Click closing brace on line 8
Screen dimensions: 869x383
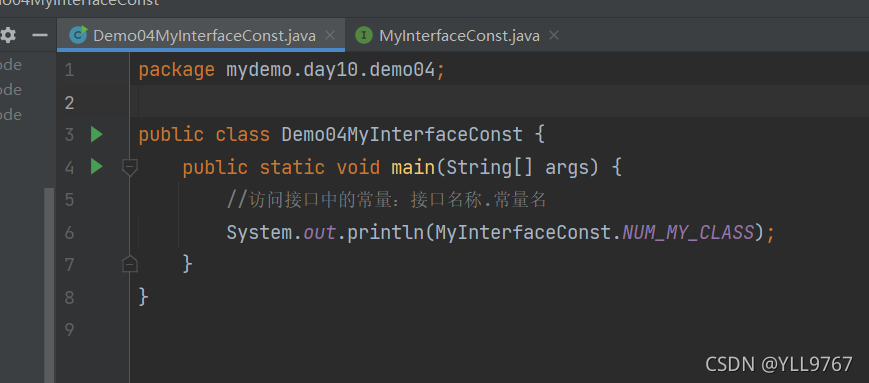(x=144, y=297)
